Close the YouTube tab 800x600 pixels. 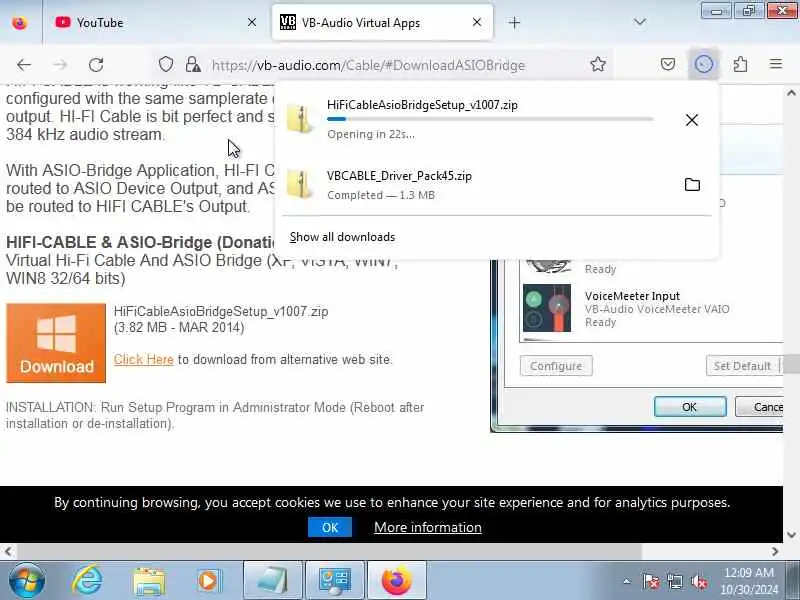point(252,22)
